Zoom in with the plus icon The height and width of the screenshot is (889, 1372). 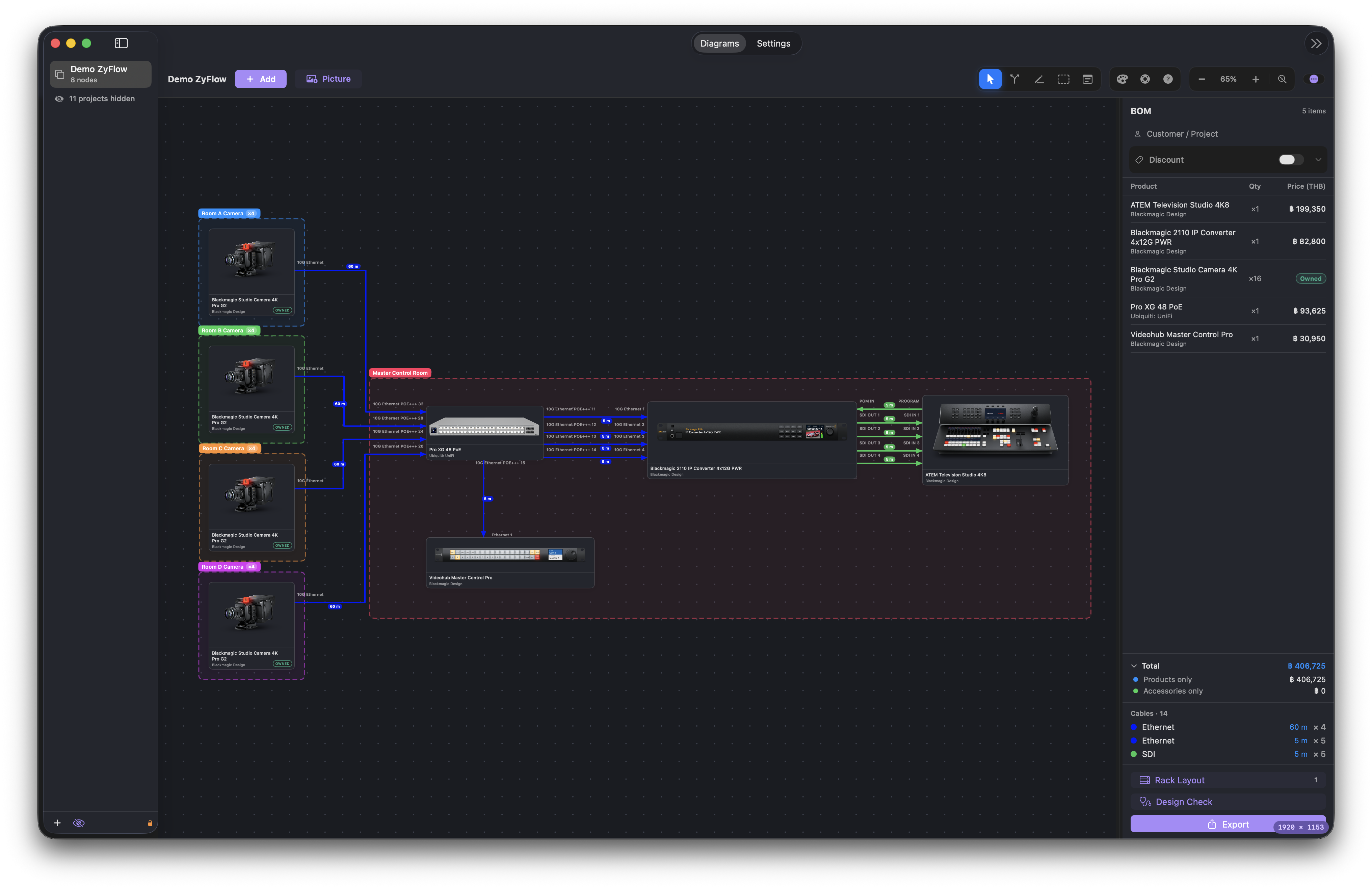pyautogui.click(x=1256, y=79)
